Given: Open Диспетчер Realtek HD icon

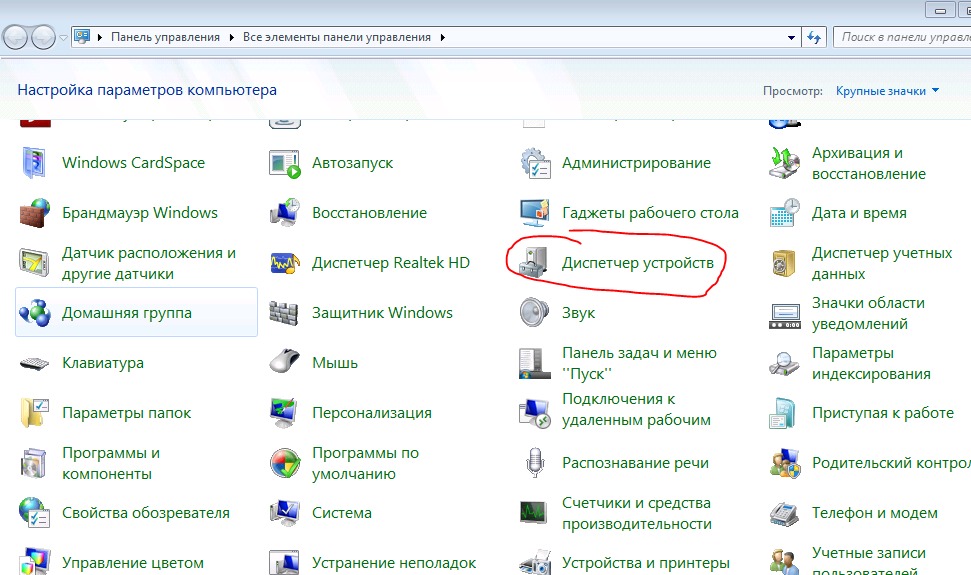Looking at the screenshot, I should point(285,263).
